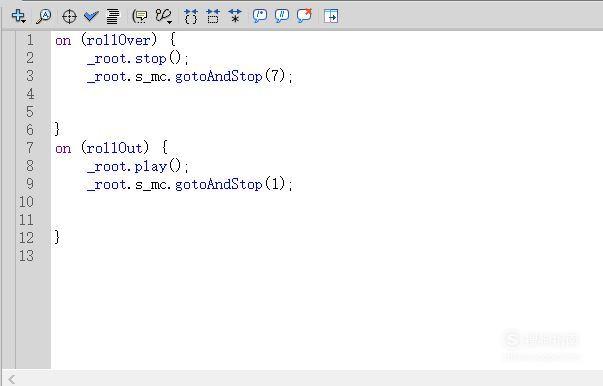Open the Find tool magnifier icon
Screen dimensions: 603x386
[43, 17]
